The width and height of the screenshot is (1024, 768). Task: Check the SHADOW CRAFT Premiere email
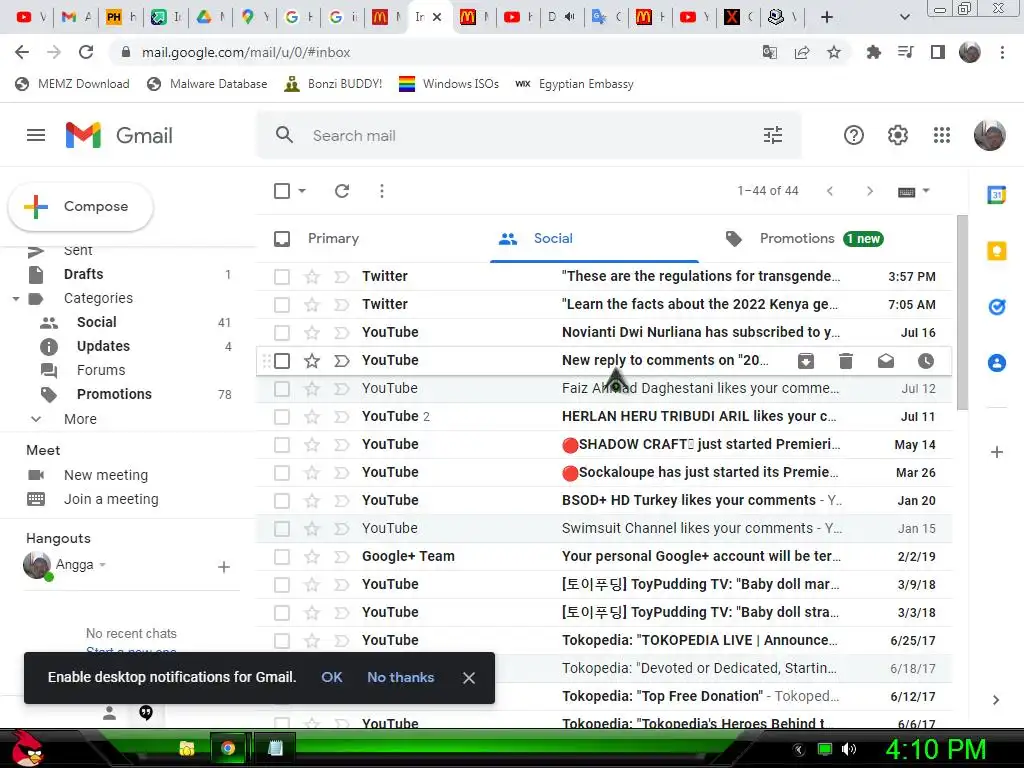(282, 445)
